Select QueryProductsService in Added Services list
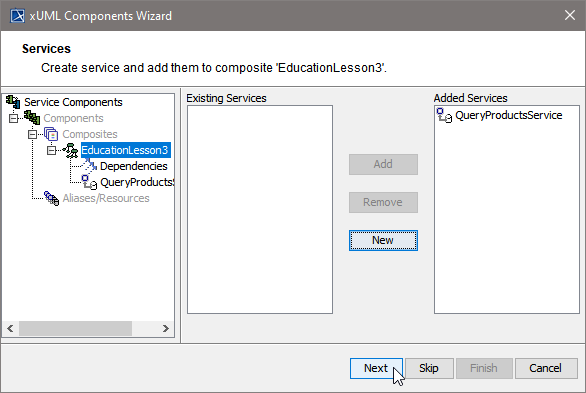This screenshot has width=586, height=393. pyautogui.click(x=509, y=115)
